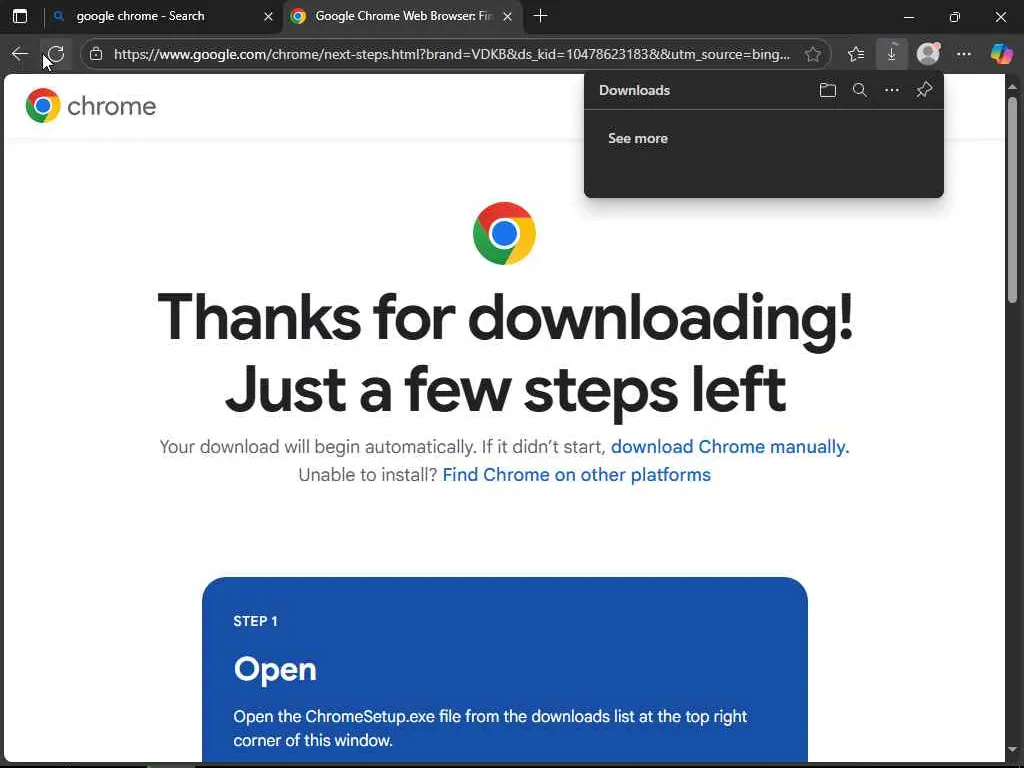
Task: Open the Favorites list icon
Action: pyautogui.click(x=856, y=54)
